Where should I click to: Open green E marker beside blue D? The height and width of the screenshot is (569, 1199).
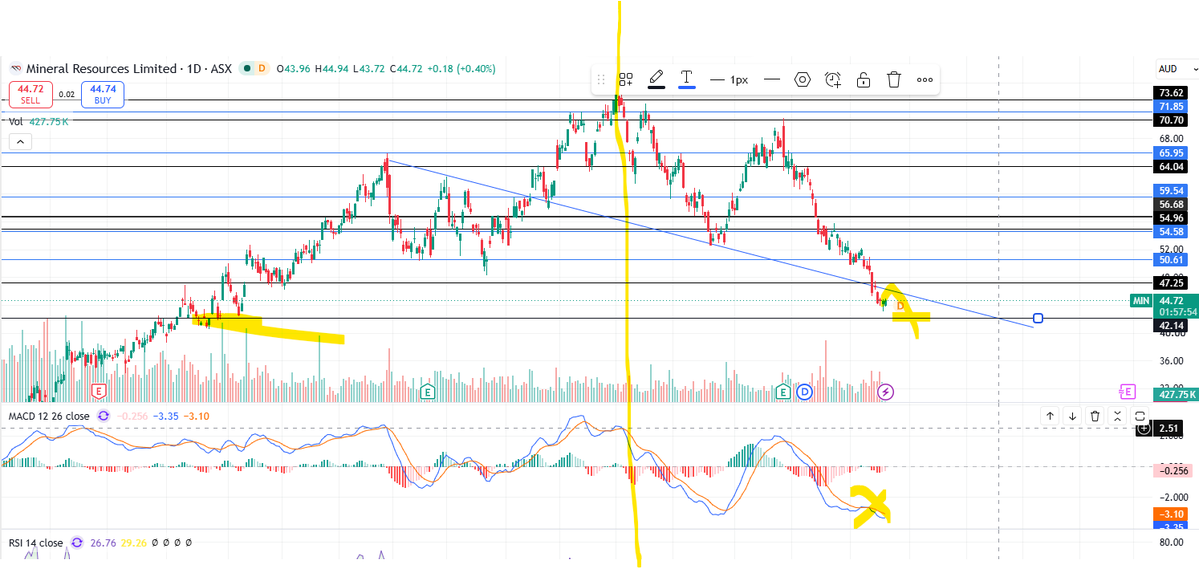tap(783, 392)
